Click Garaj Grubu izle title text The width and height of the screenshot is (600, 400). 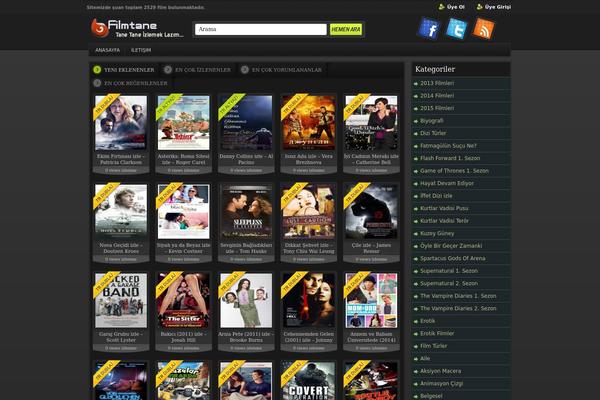121,337
